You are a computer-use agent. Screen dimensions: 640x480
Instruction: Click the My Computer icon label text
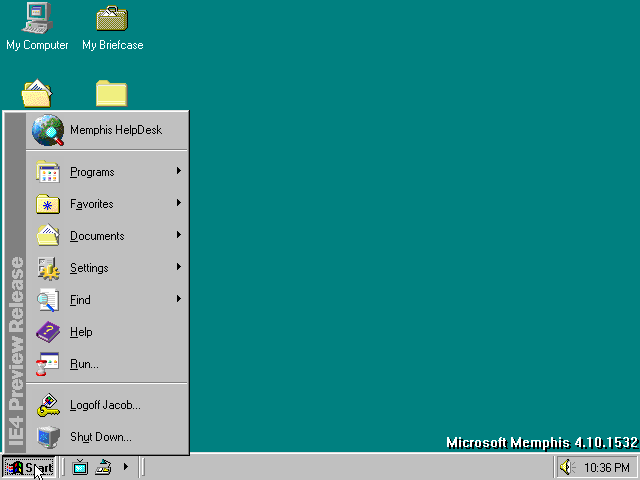(x=37, y=45)
